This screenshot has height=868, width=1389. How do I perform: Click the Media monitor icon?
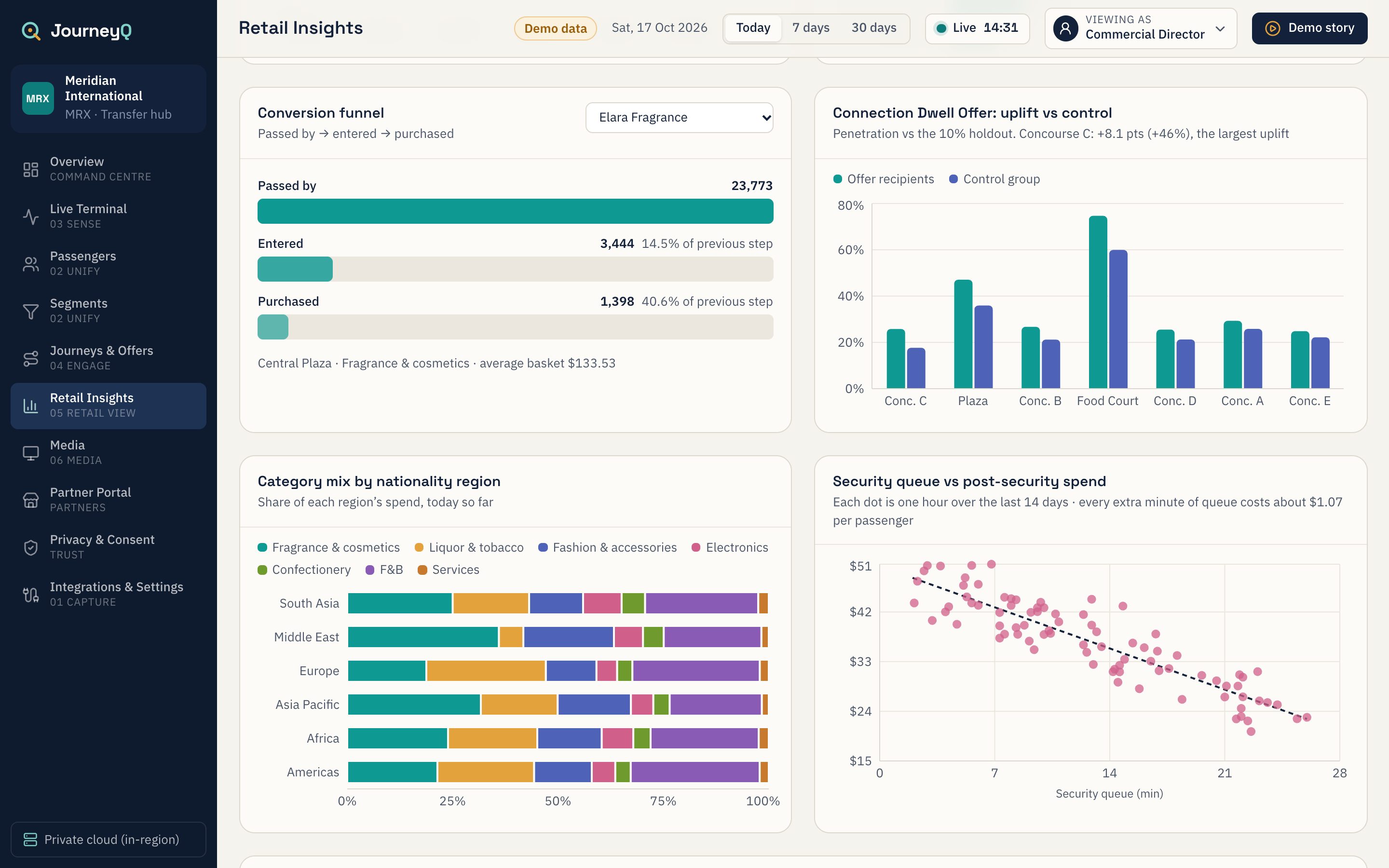[31, 453]
